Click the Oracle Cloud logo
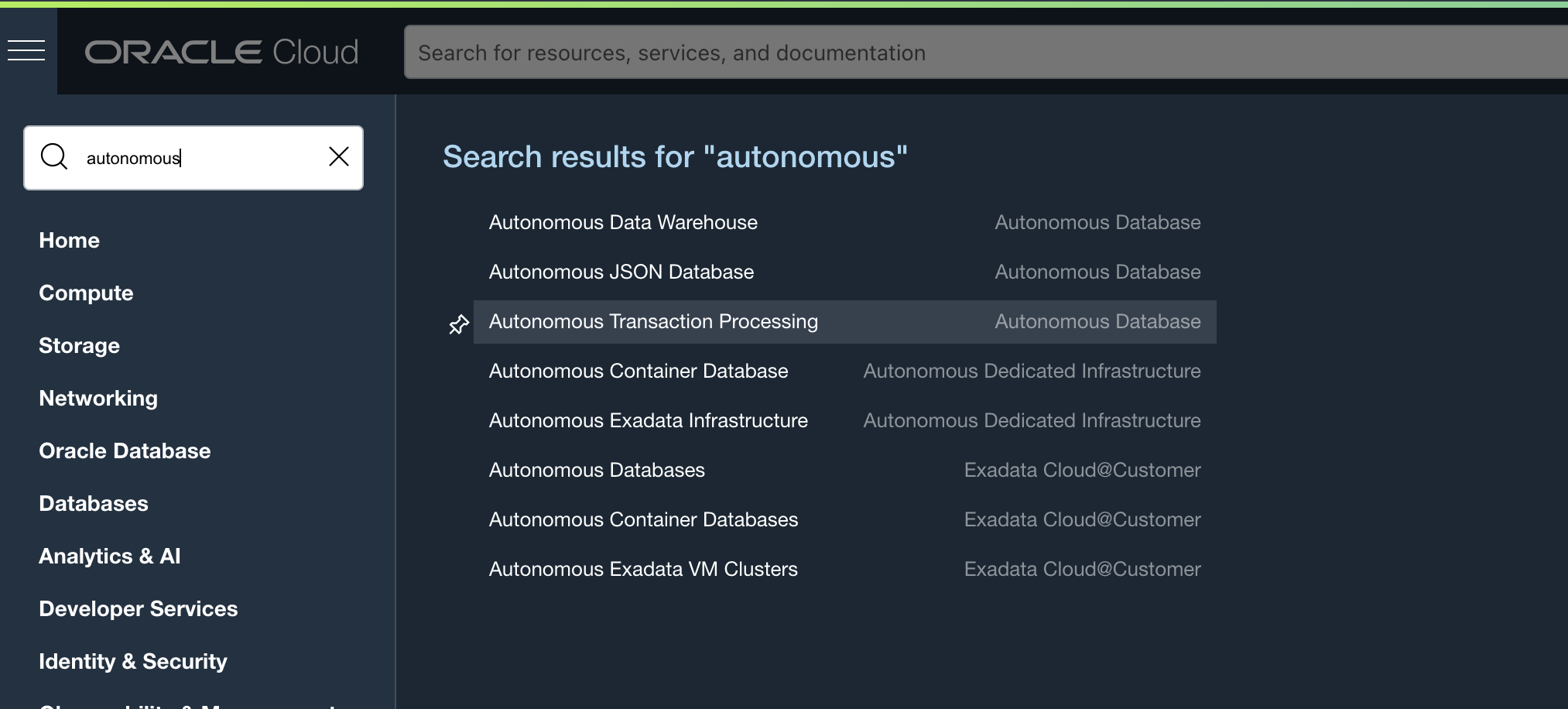The height and width of the screenshot is (709, 1568). (x=221, y=53)
